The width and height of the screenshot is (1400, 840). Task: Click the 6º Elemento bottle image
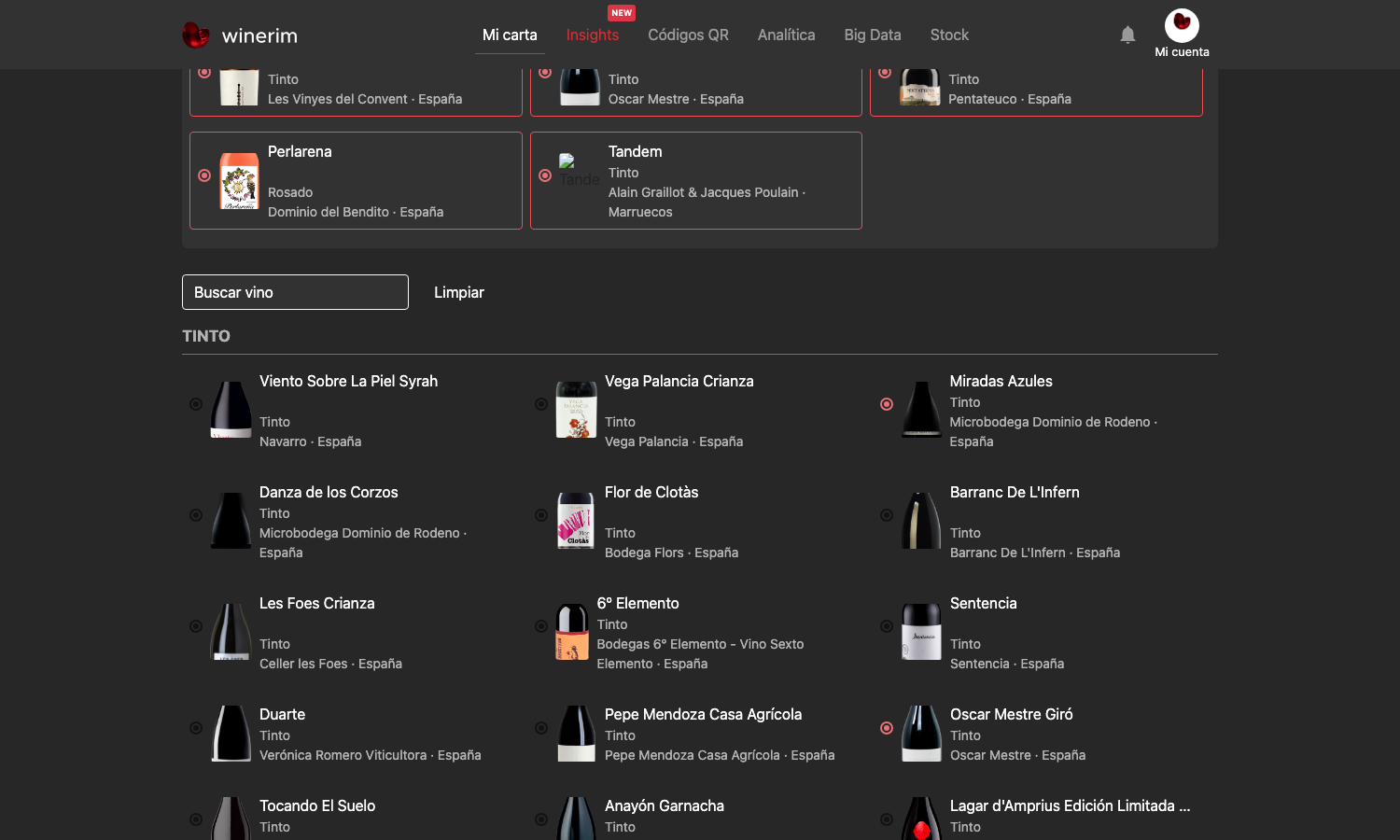(572, 632)
